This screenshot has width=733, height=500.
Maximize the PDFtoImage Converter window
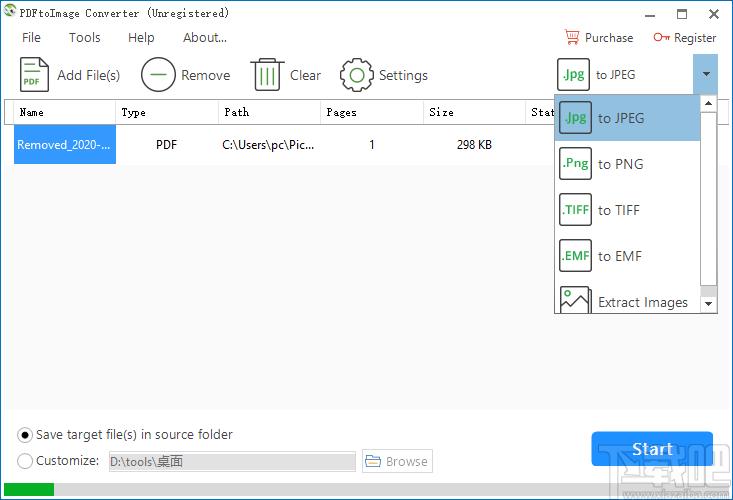click(682, 14)
